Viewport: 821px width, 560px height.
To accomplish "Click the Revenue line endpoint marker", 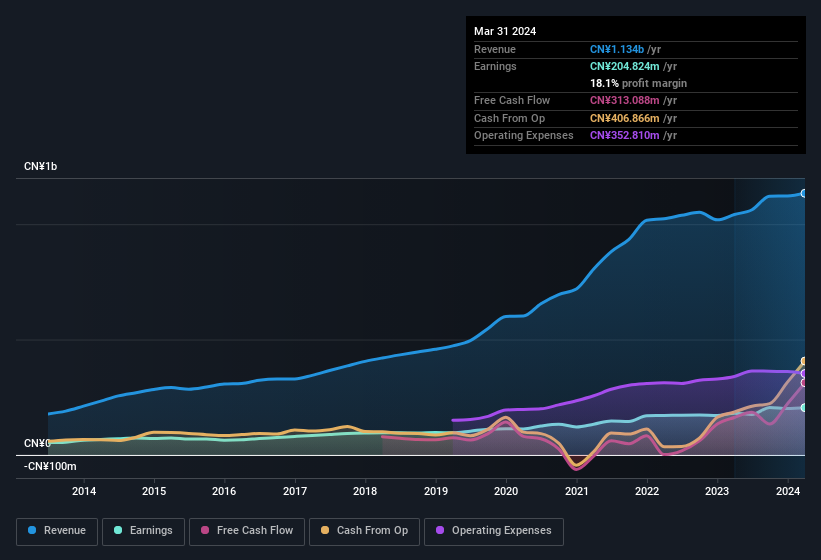I will (804, 193).
